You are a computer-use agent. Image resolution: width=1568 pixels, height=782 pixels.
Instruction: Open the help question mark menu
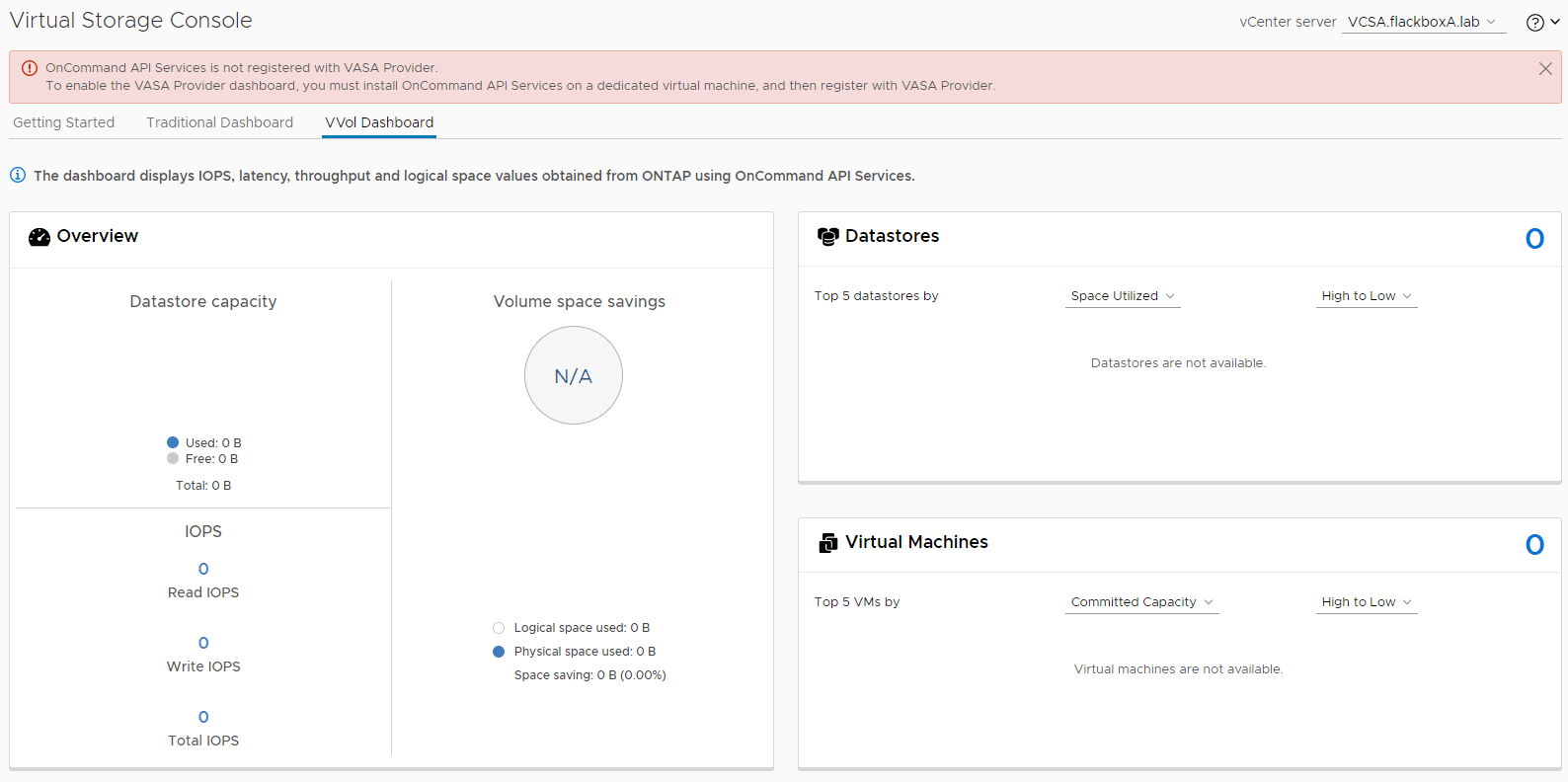coord(1541,23)
